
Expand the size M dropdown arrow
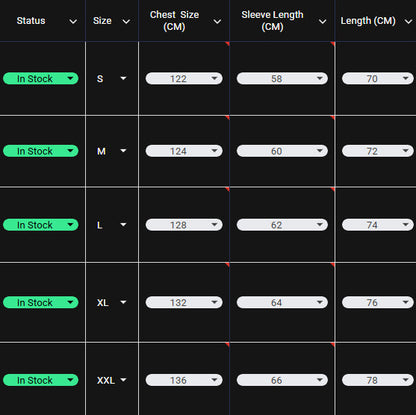click(123, 151)
